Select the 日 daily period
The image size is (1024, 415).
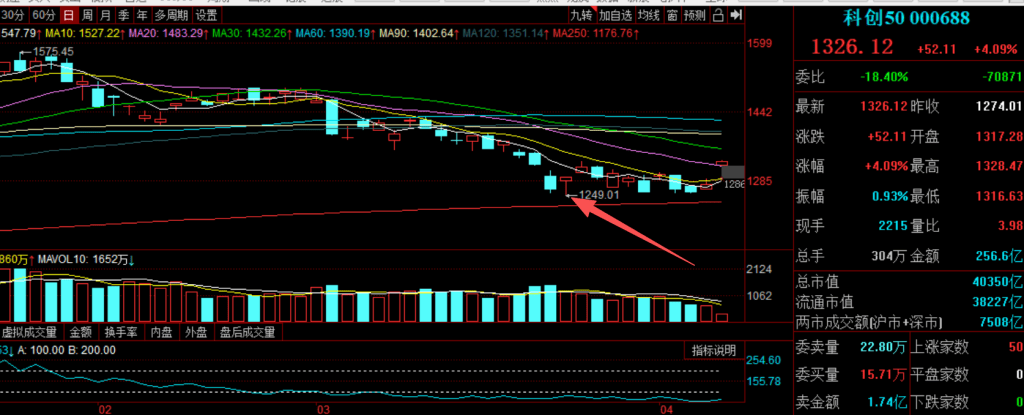coord(68,16)
